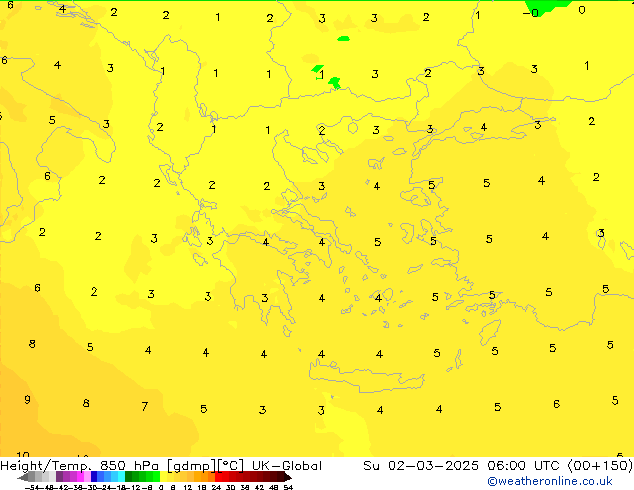Click the '-54' legend scale value
Viewport: 634px width, 490px height.
pyautogui.click(x=32, y=487)
